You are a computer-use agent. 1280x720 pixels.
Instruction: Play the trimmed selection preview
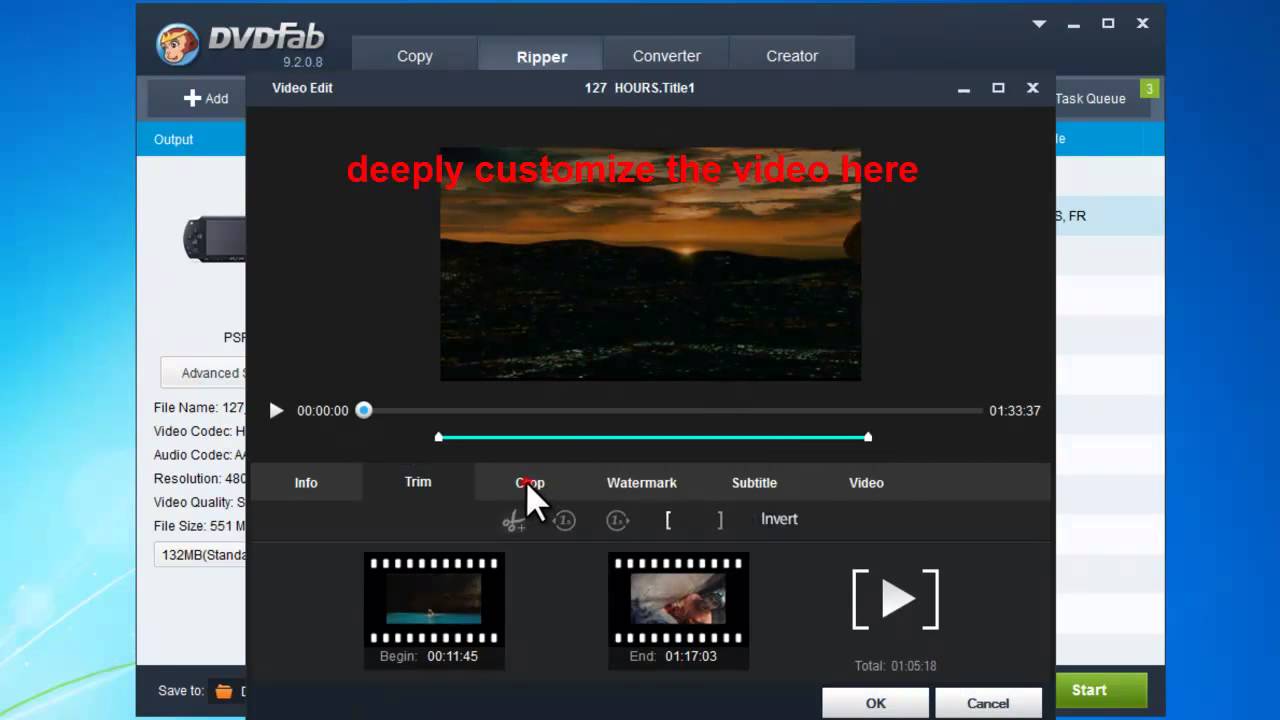pos(895,599)
